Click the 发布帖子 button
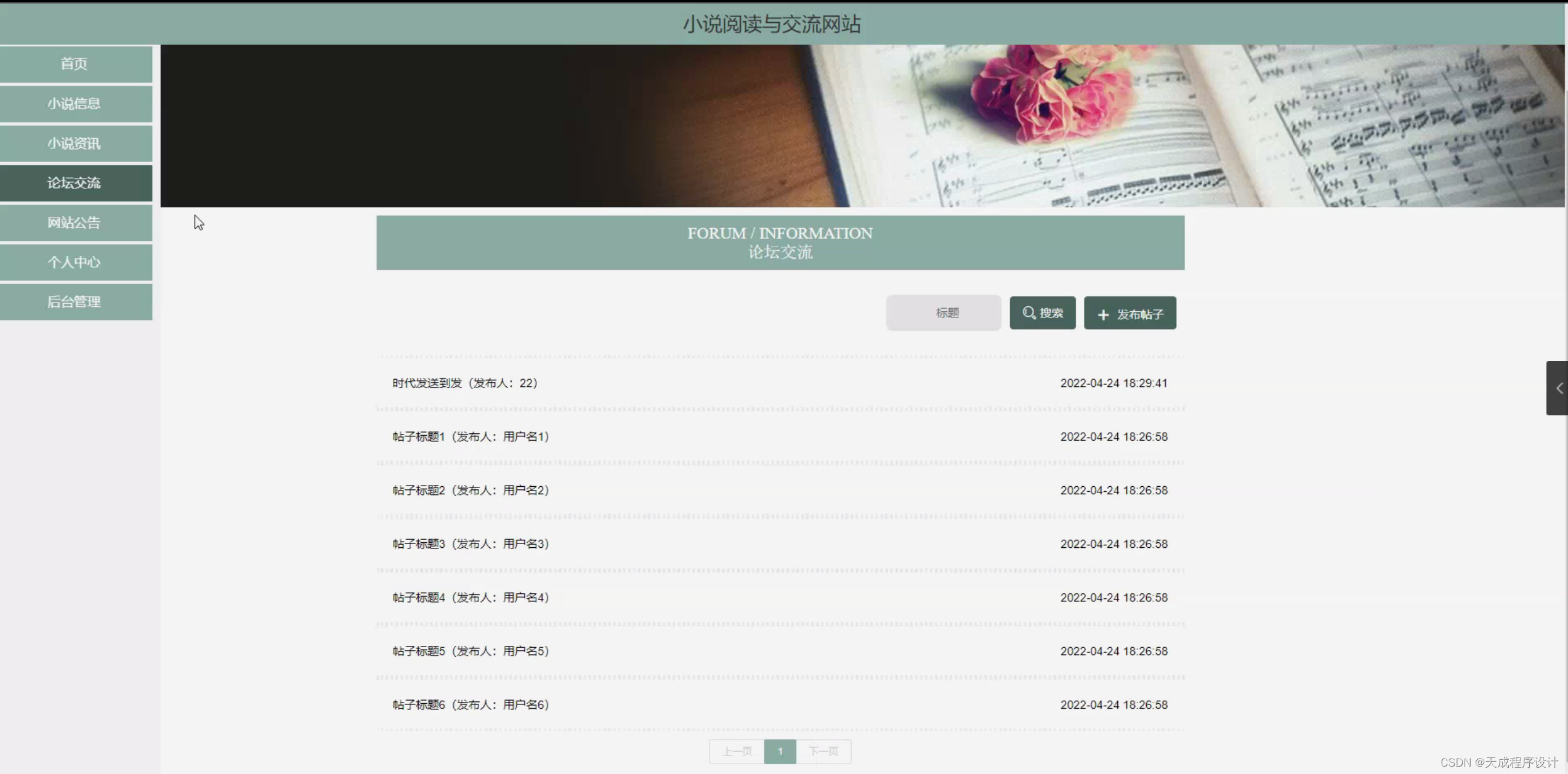Viewport: 1568px width, 774px height. 1130,313
